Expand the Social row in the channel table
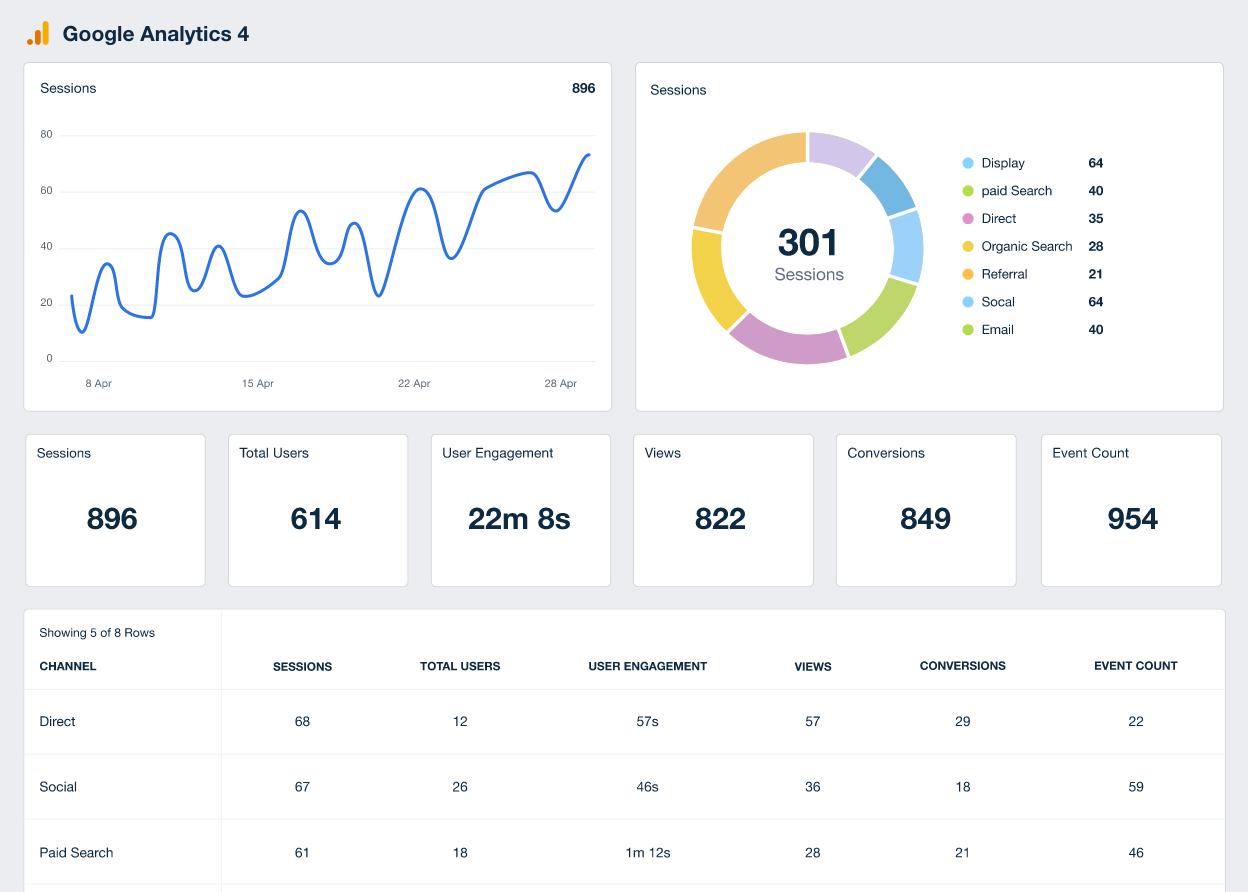 click(57, 787)
